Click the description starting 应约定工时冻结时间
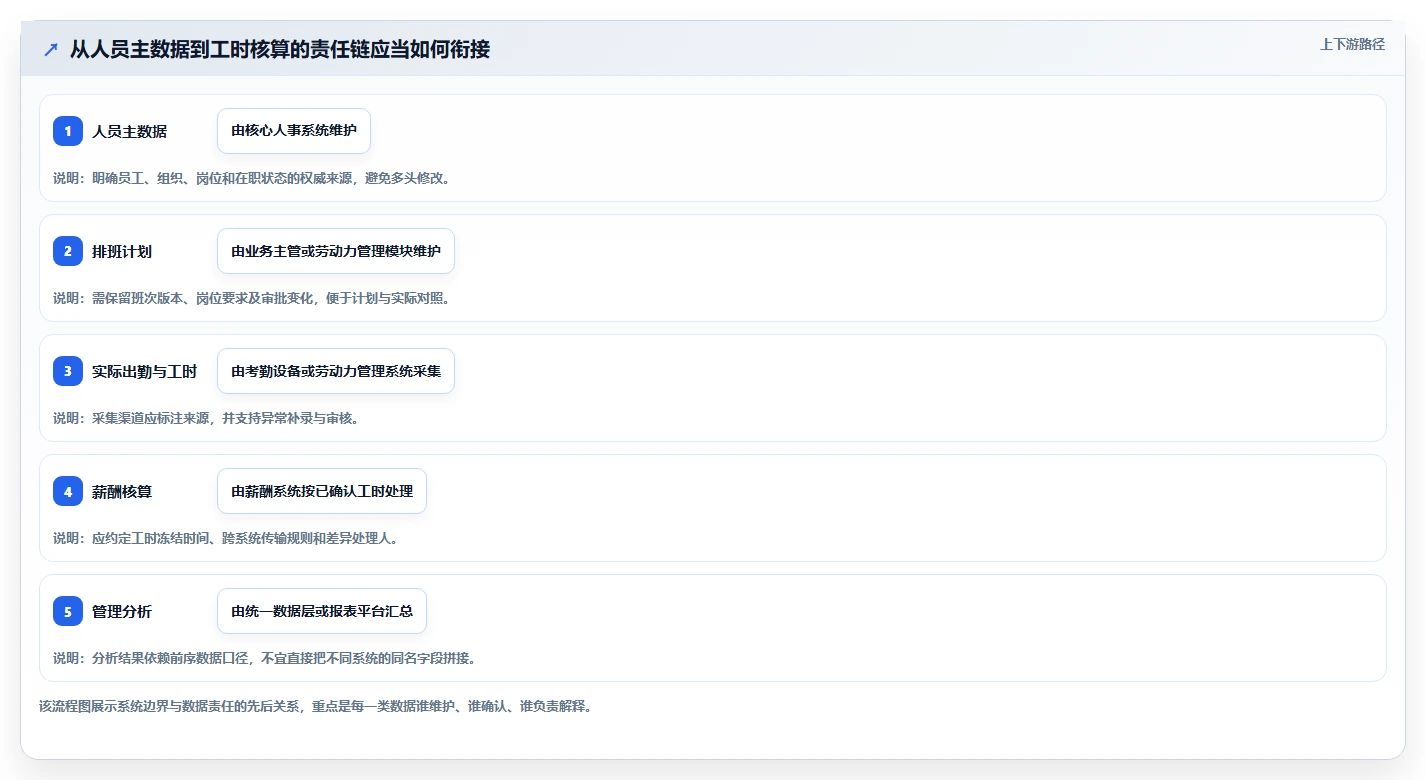This screenshot has width=1426, height=780. point(225,538)
